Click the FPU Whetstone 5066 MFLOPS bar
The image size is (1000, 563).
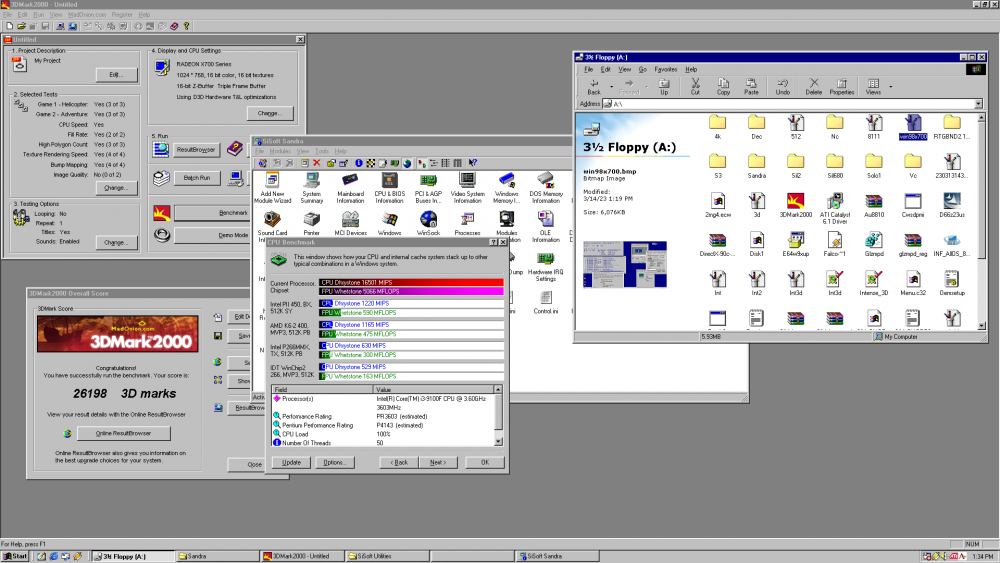411,291
